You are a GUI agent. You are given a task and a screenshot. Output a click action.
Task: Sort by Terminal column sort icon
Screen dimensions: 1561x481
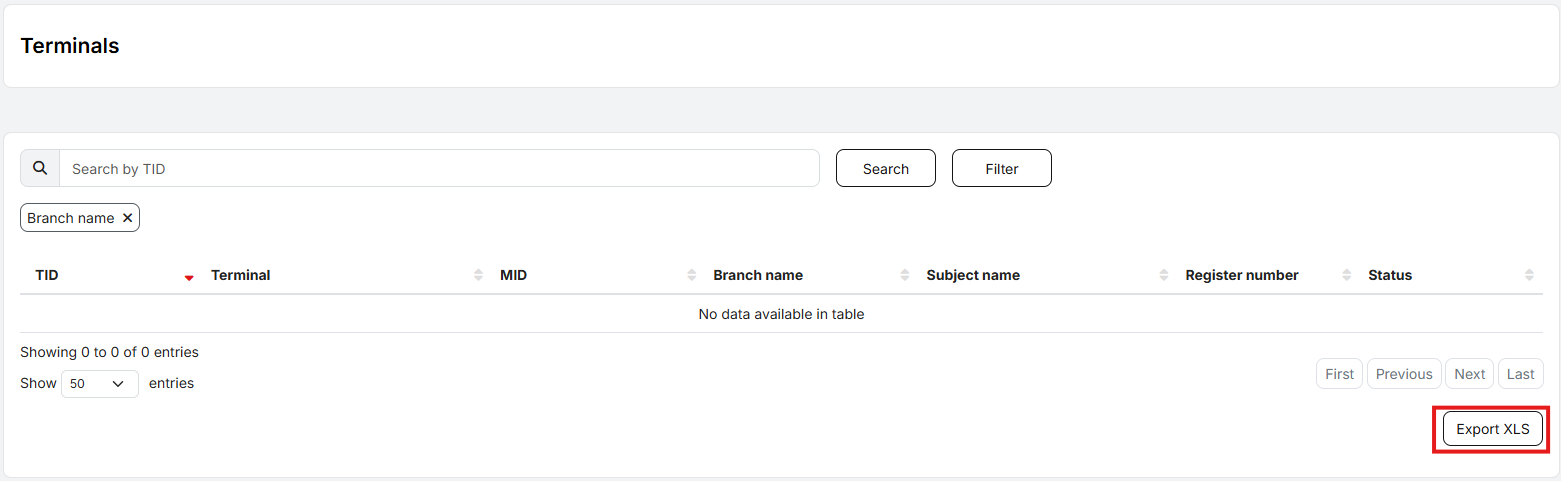[478, 275]
